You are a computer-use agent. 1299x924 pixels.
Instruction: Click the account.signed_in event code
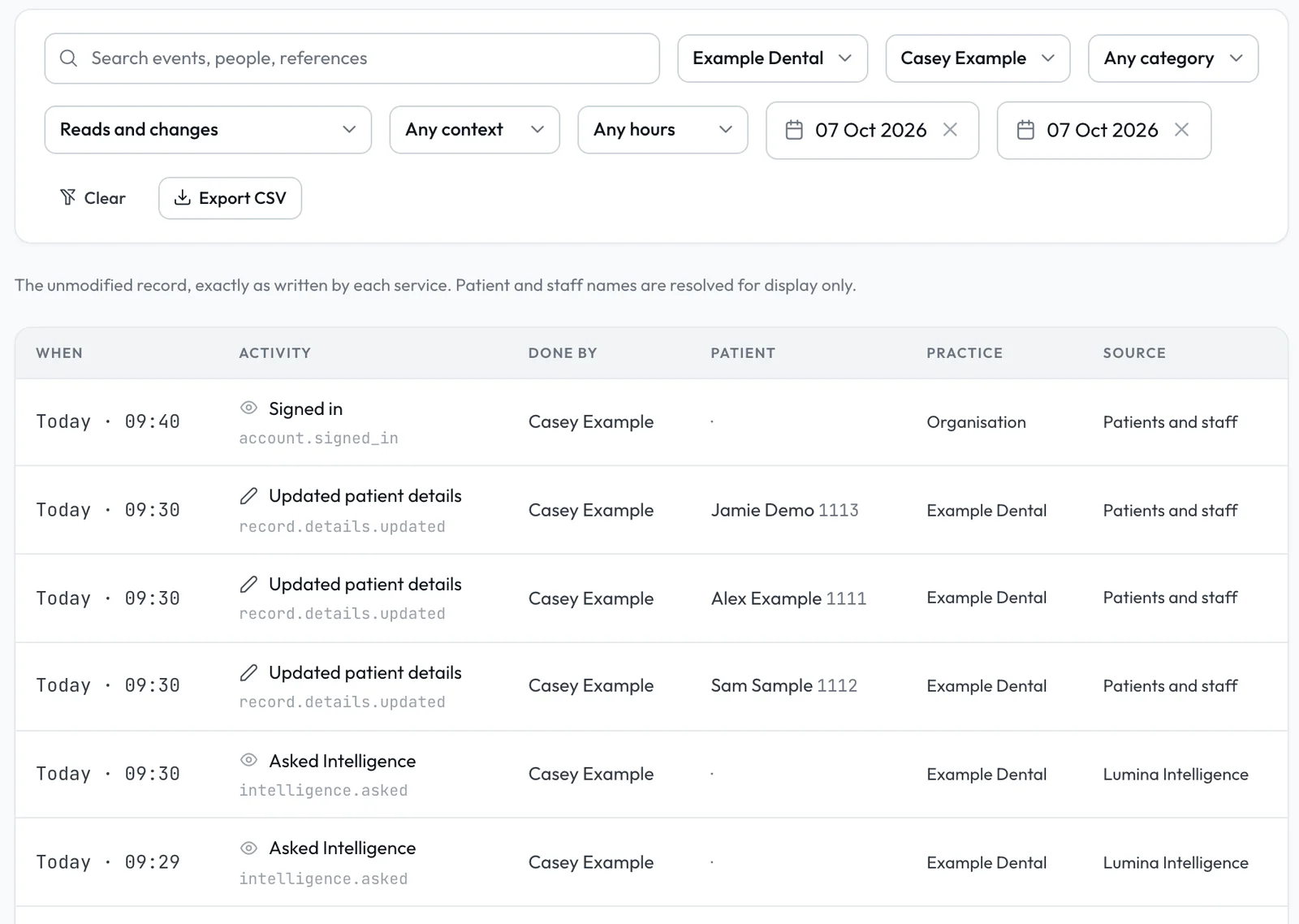[x=318, y=438]
